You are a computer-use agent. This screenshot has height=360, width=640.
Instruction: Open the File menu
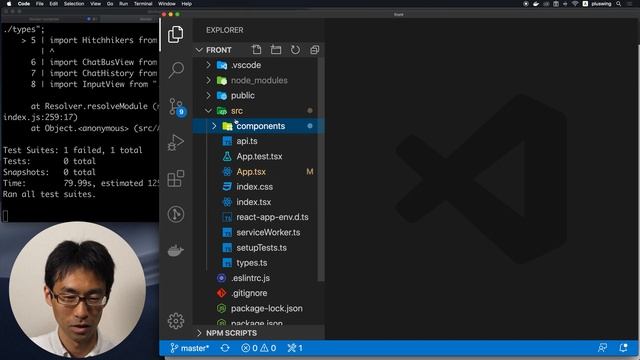pyautogui.click(x=40, y=4)
